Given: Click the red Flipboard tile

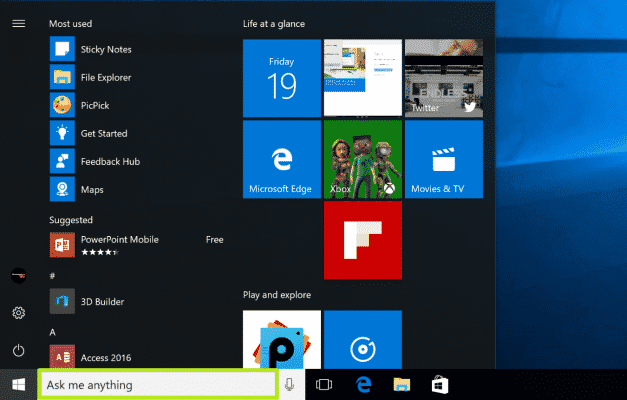Looking at the screenshot, I should [362, 241].
